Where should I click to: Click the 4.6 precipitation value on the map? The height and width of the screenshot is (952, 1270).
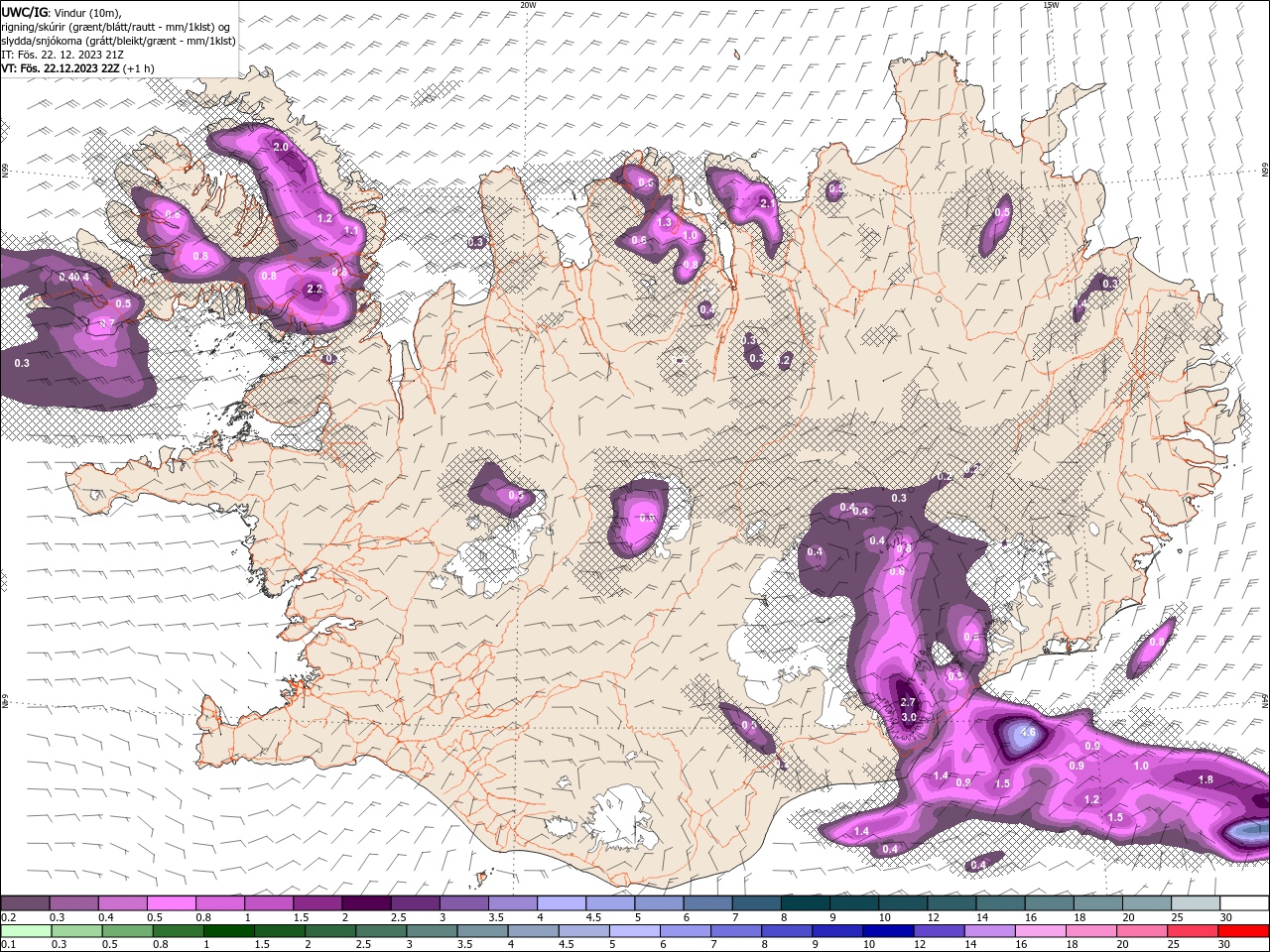[1028, 733]
